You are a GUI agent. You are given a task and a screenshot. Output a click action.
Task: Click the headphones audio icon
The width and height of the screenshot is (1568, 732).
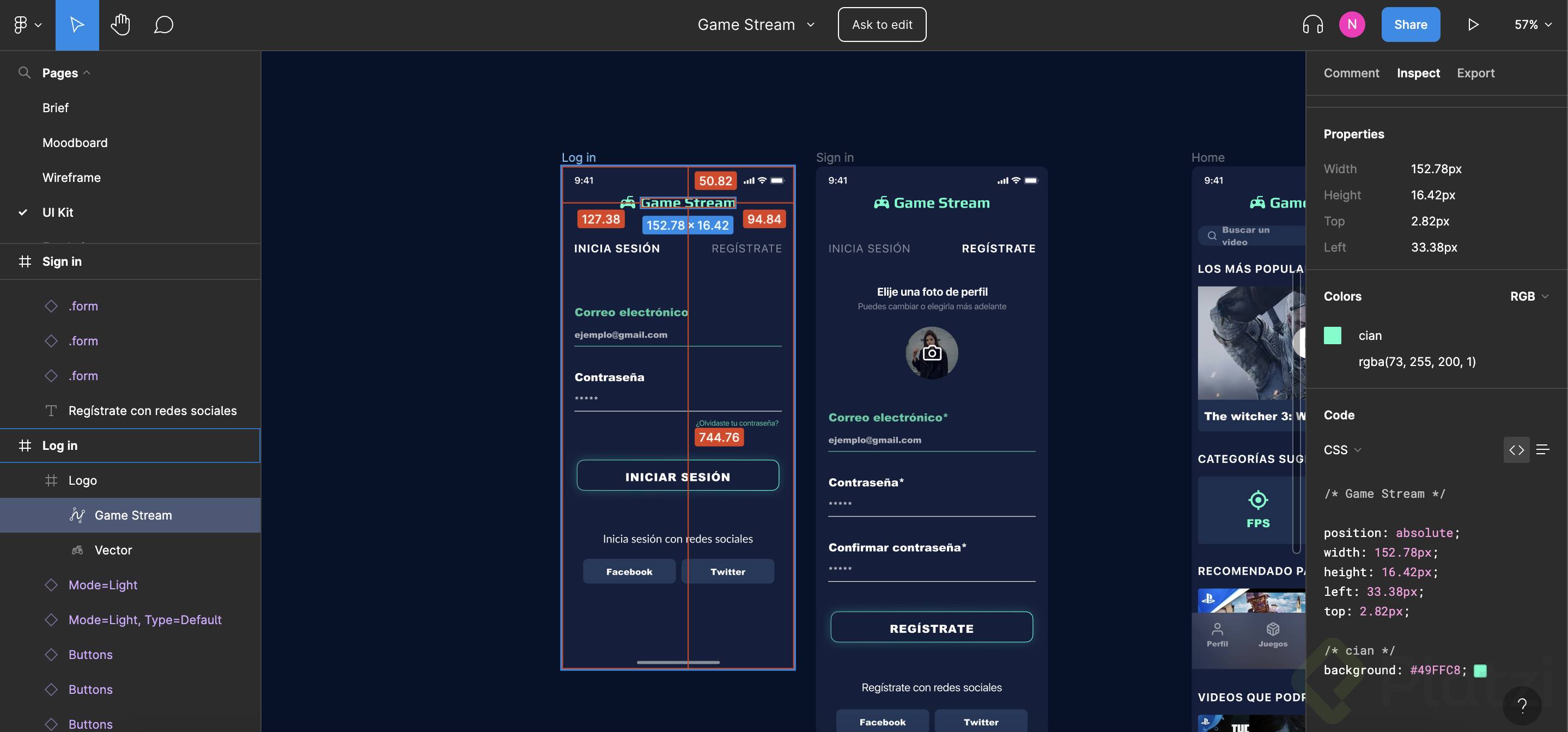[1312, 25]
